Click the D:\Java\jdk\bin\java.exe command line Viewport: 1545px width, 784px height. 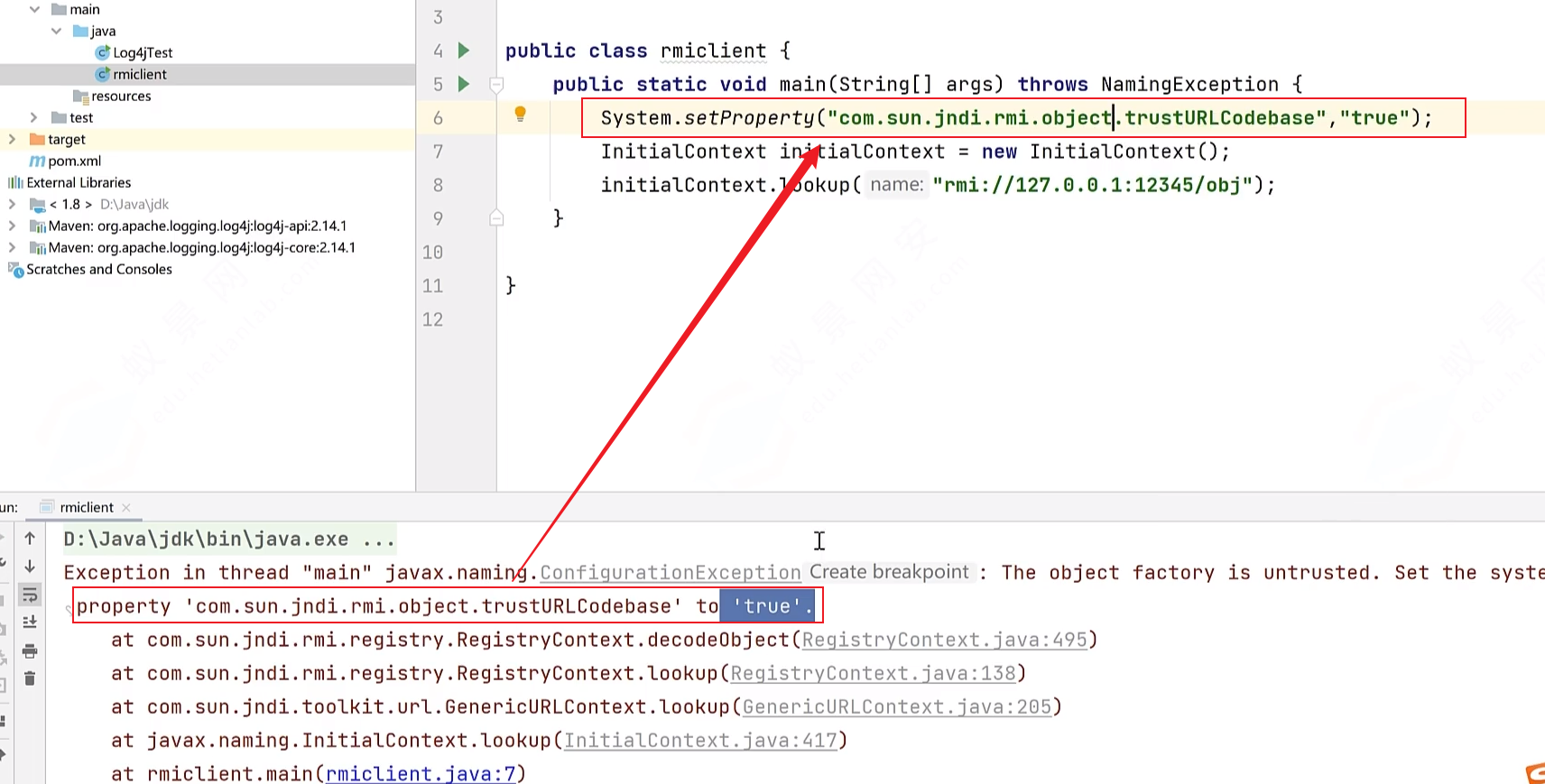229,540
